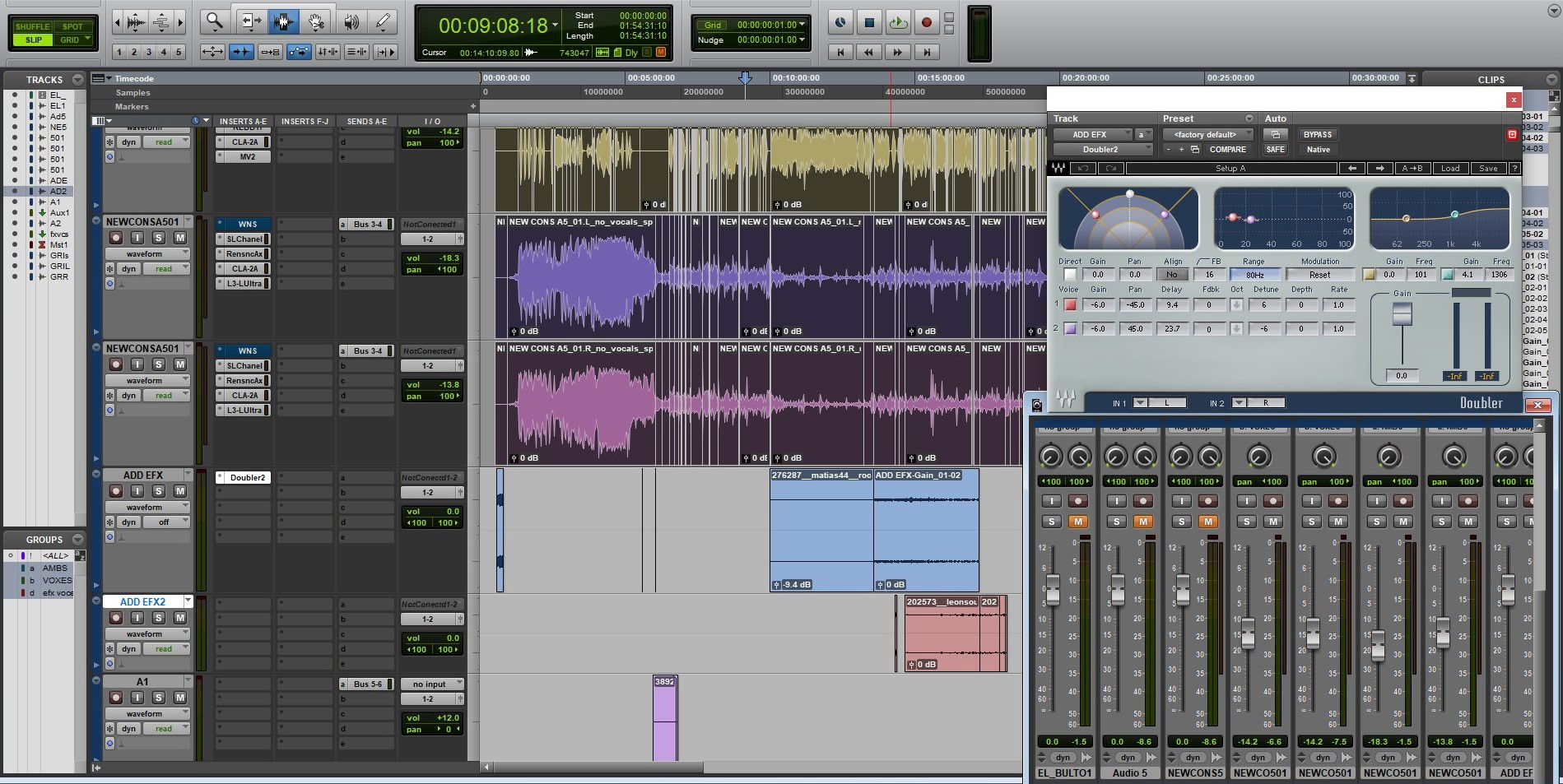Viewport: 1563px width, 784px height.
Task: Click the Audio 5 channel fader
Action: click(1117, 590)
